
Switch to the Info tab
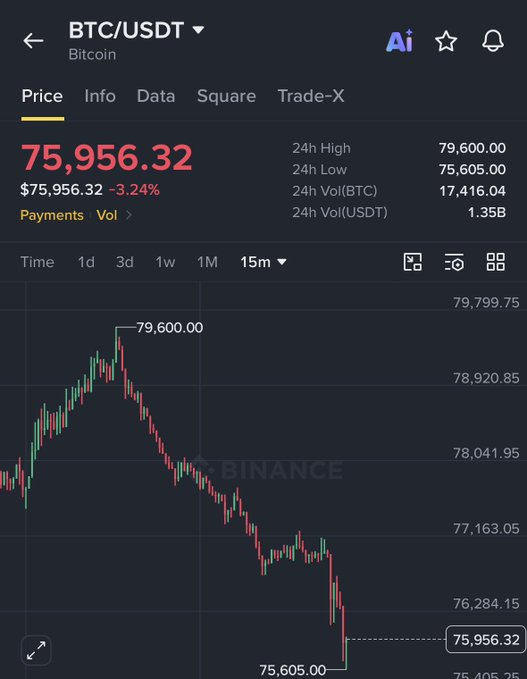point(100,96)
